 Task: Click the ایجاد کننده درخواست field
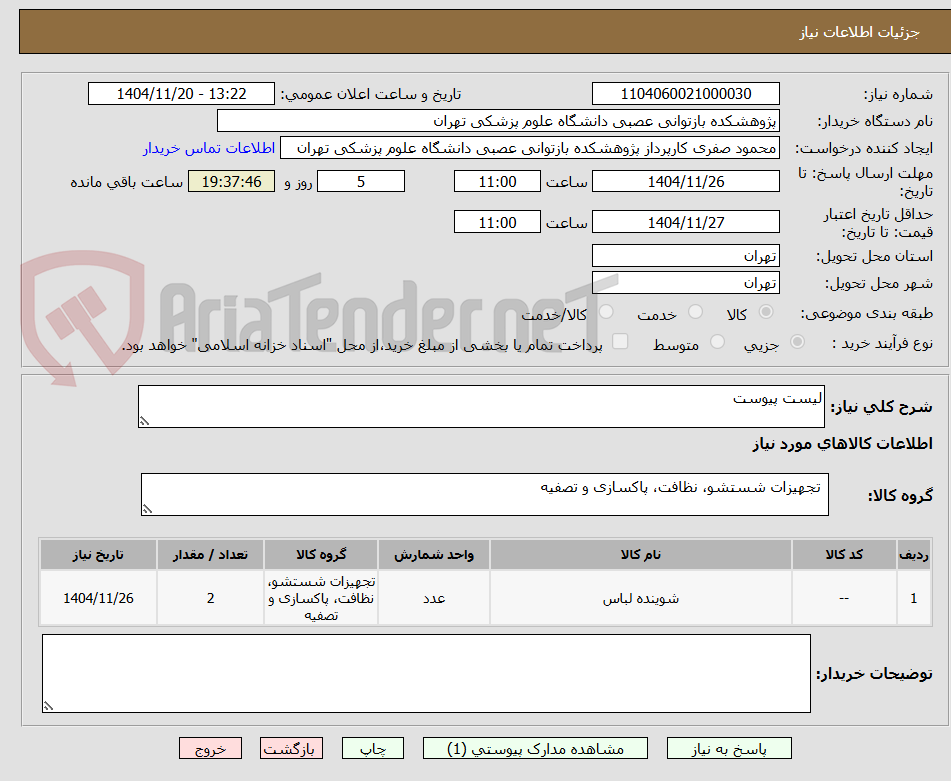pos(529,148)
